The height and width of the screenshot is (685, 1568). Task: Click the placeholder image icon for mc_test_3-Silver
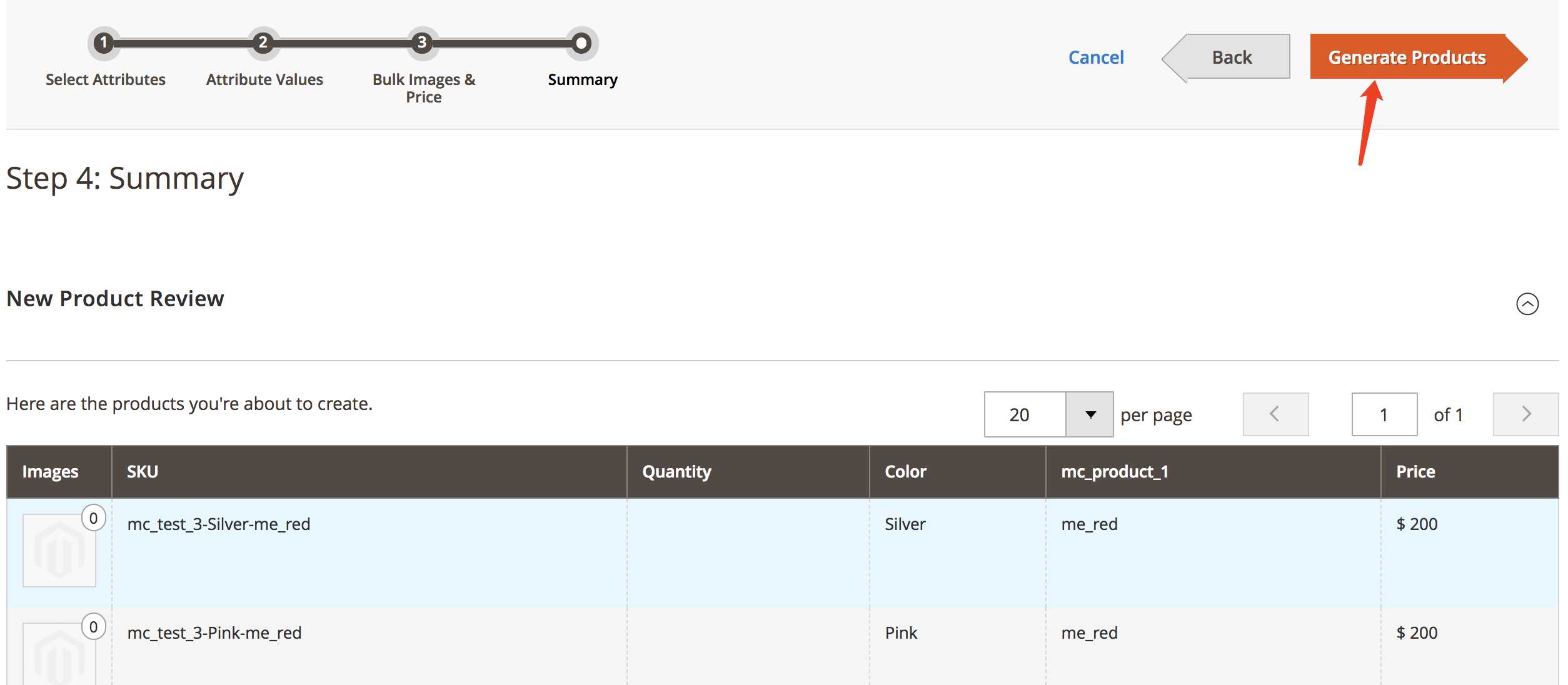[57, 549]
